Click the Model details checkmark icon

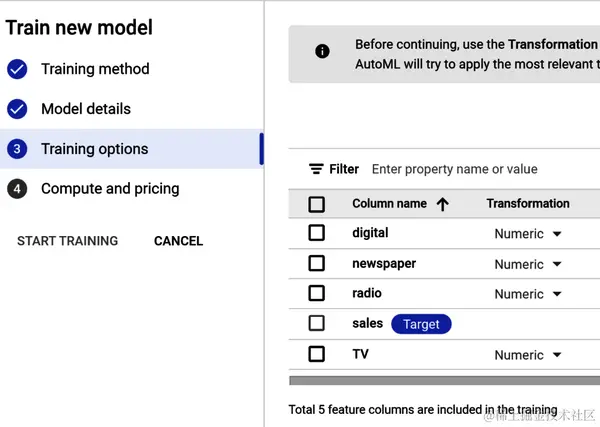17,109
